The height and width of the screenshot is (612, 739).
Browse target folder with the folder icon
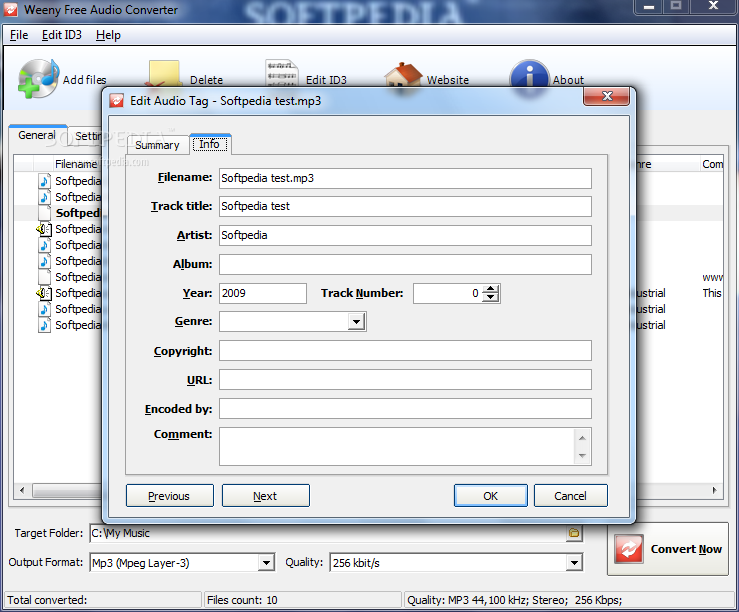point(574,533)
